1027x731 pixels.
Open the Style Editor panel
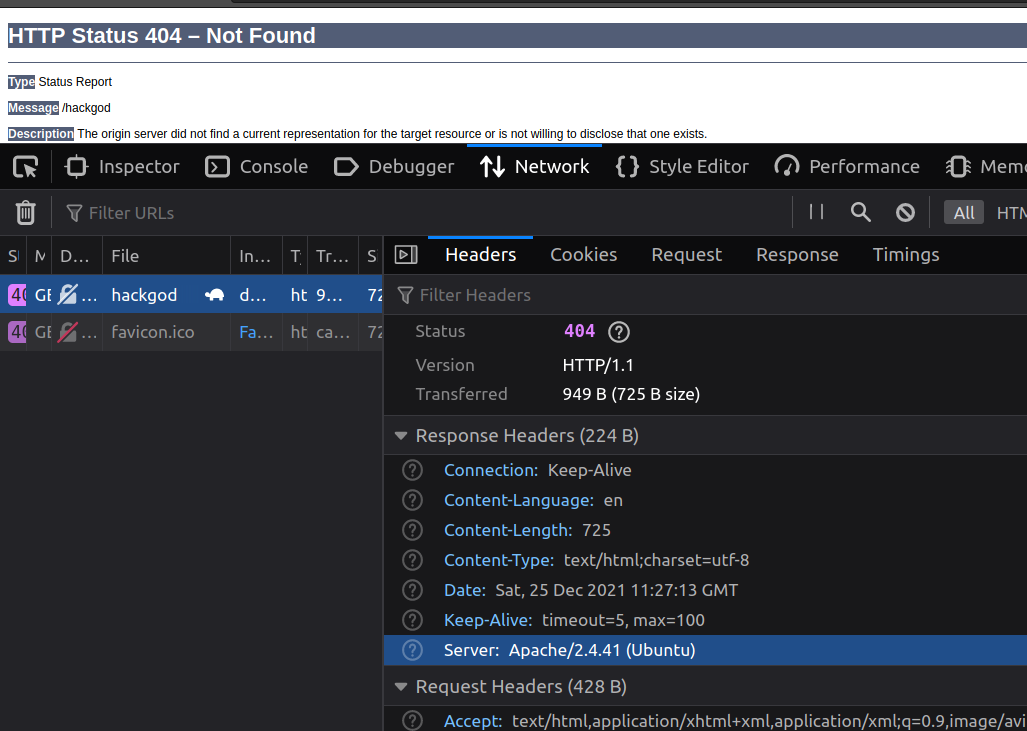pyautogui.click(x=682, y=167)
